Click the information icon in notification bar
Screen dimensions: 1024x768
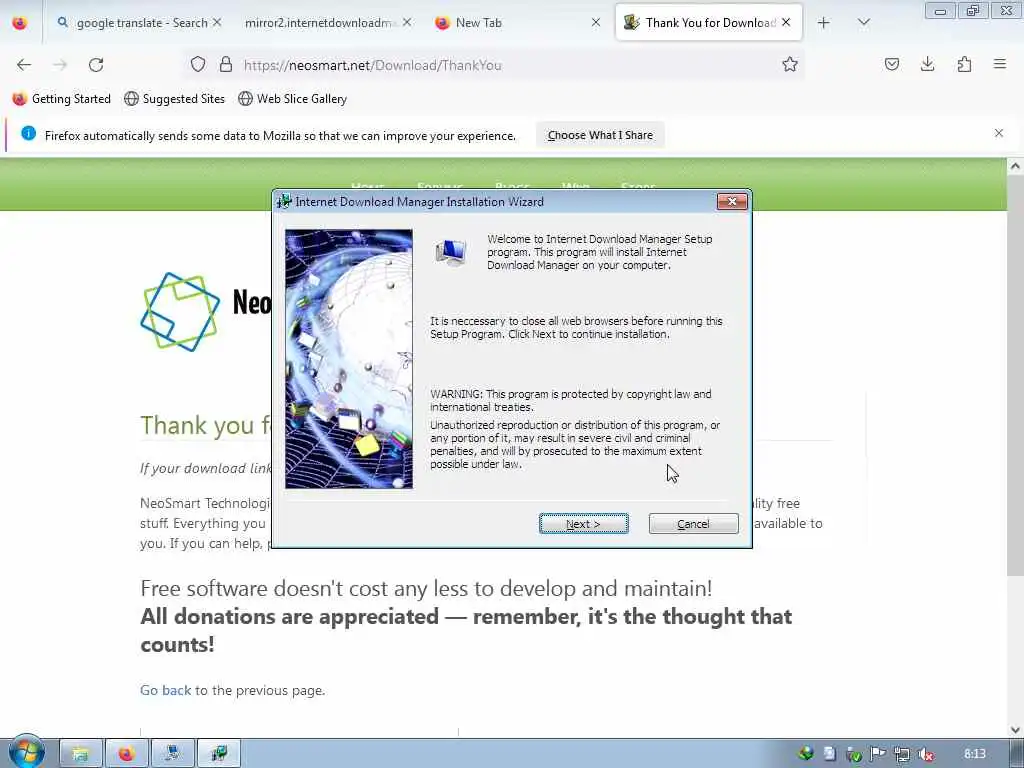tap(28, 133)
